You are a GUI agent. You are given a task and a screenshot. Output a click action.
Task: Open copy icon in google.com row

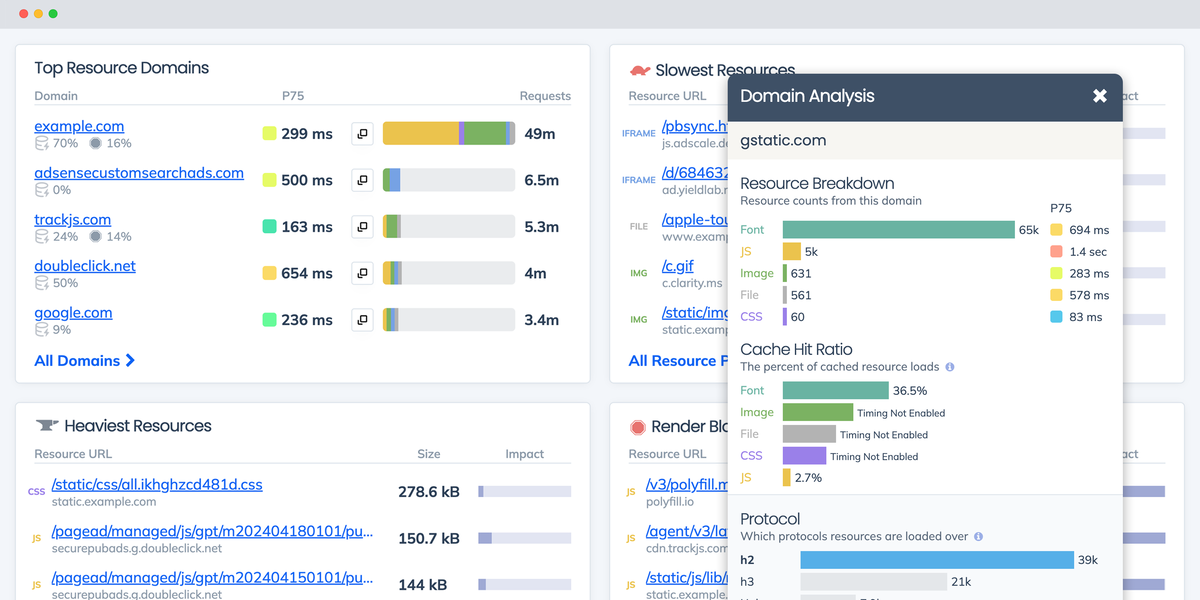pyautogui.click(x=362, y=320)
